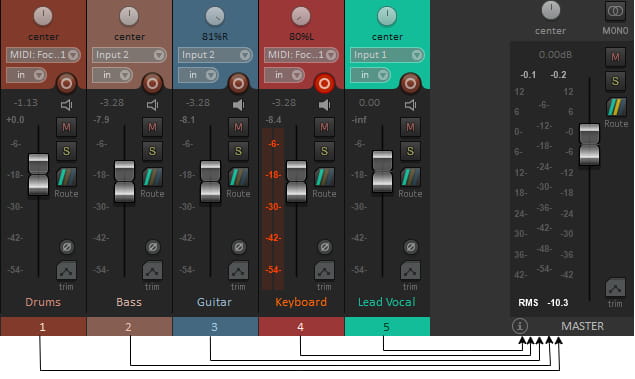
Task: Open the Route icon on Drums track
Action: (x=66, y=177)
